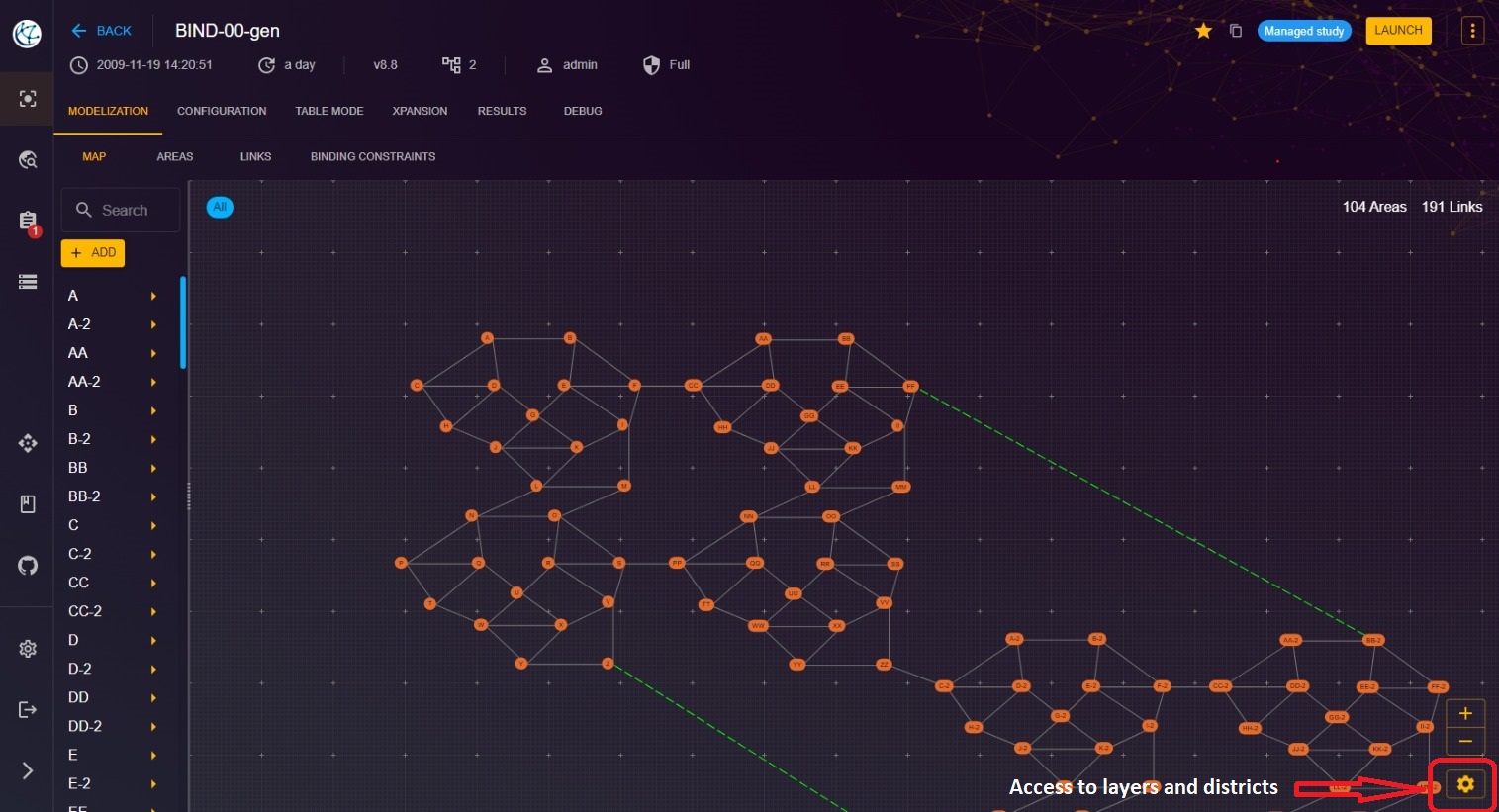Expand area DD arrow in list

tap(153, 697)
